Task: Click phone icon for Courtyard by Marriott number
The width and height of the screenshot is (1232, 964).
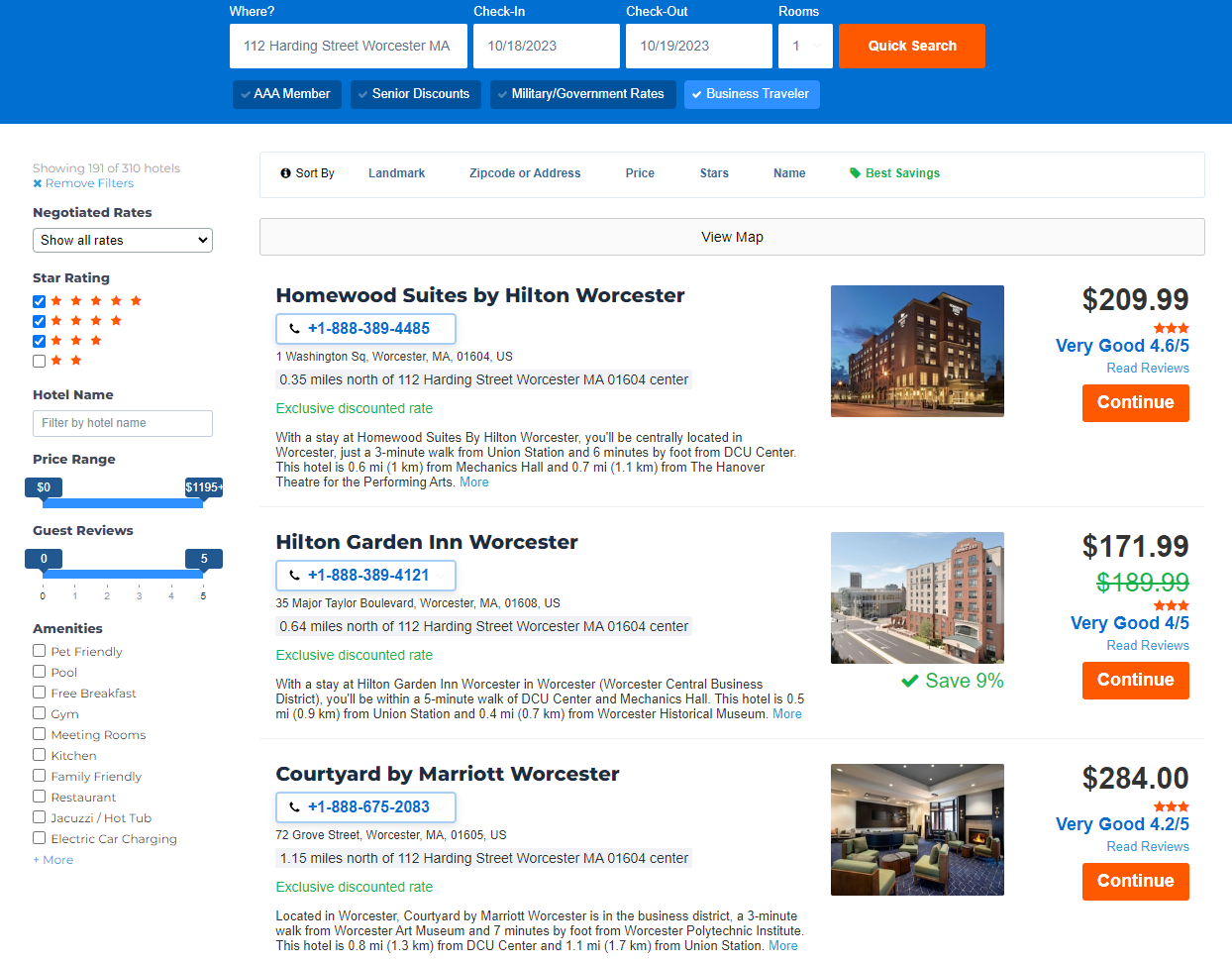Action: [x=294, y=807]
